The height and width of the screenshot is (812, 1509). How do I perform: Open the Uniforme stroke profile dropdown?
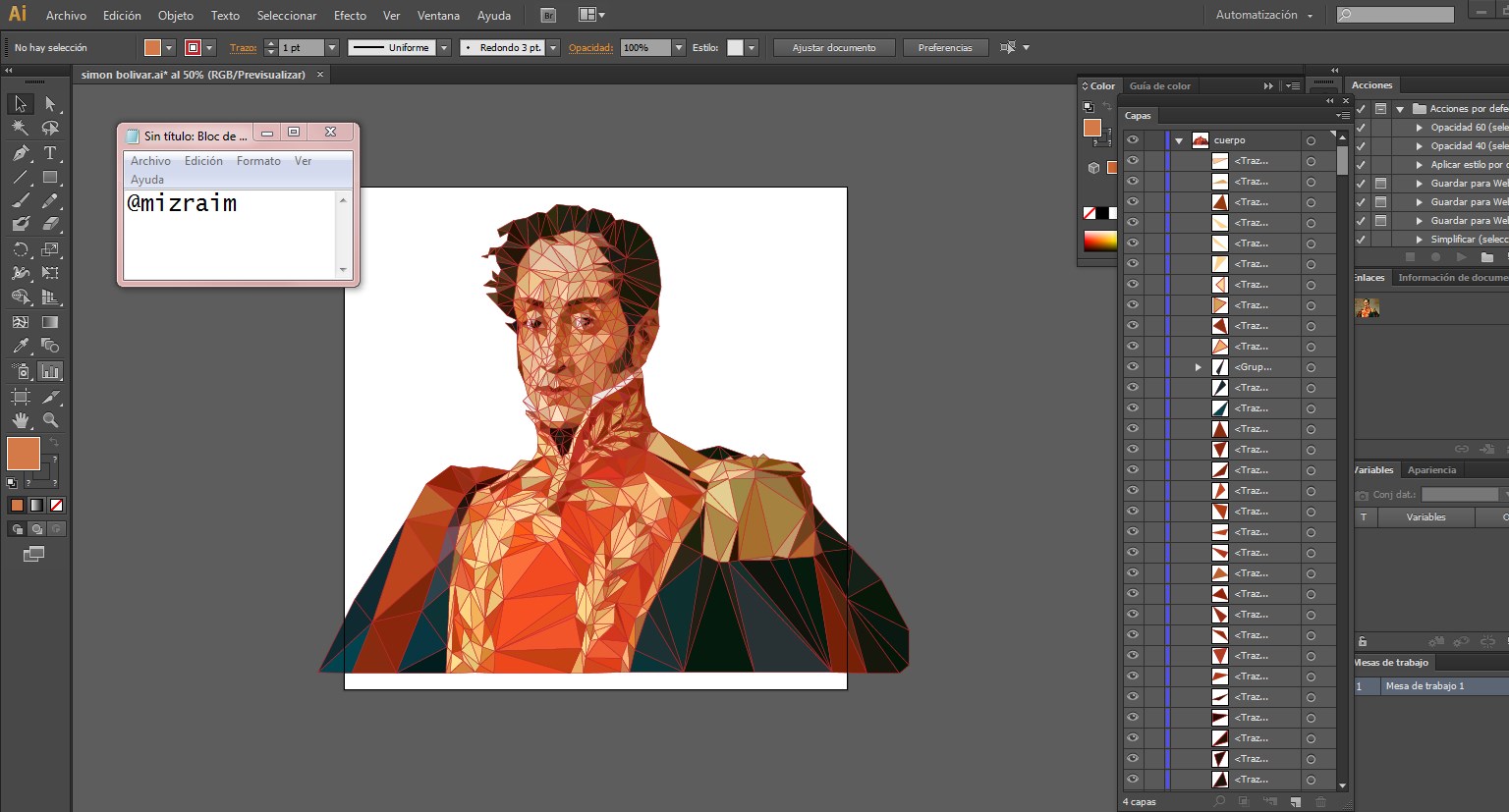[x=444, y=47]
